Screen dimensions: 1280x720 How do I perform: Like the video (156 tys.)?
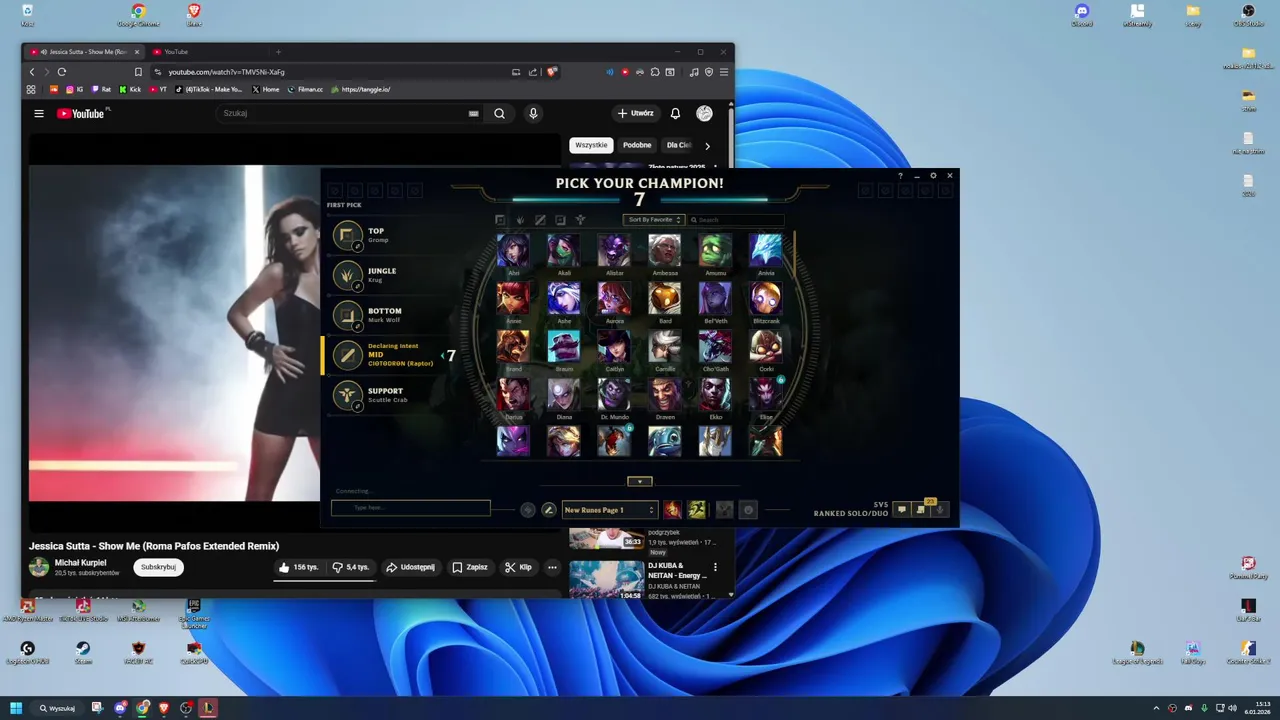(299, 567)
